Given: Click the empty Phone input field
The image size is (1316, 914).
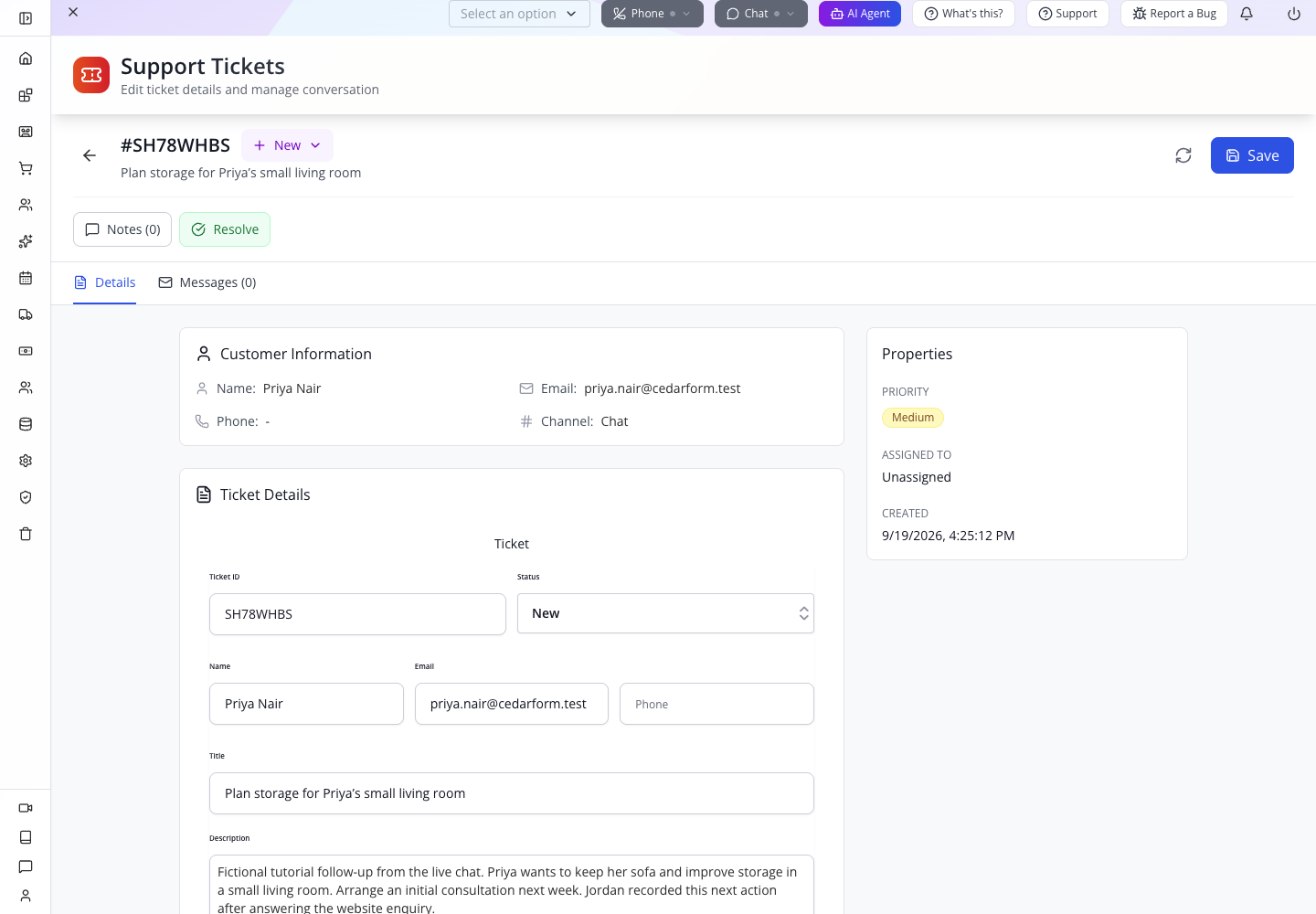Looking at the screenshot, I should pyautogui.click(x=716, y=704).
